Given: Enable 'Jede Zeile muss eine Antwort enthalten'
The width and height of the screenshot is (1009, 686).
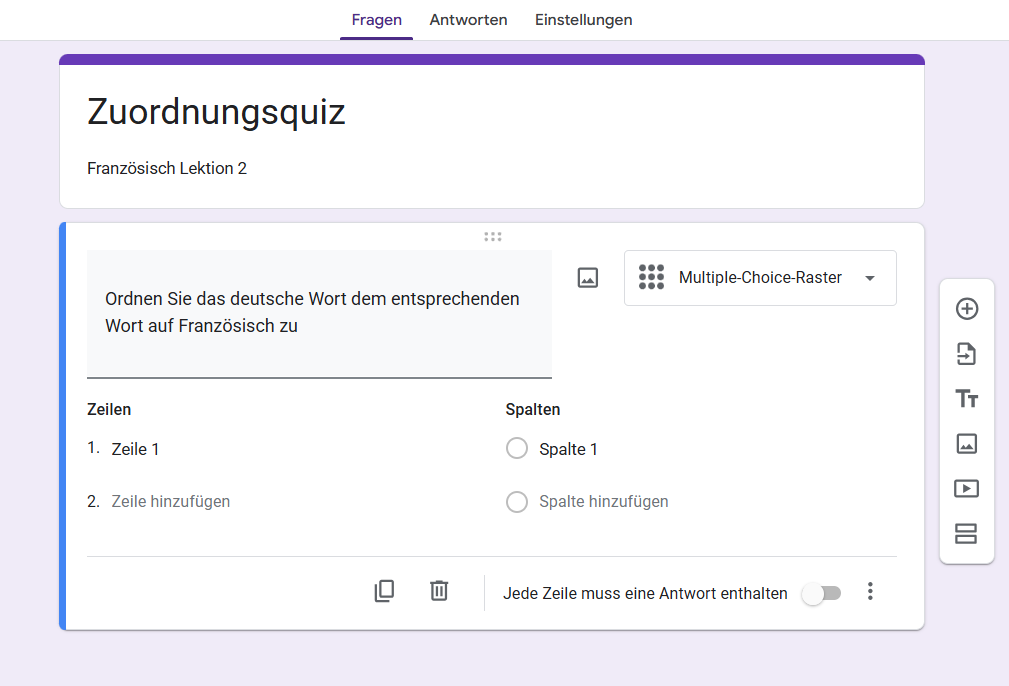Looking at the screenshot, I should [821, 593].
